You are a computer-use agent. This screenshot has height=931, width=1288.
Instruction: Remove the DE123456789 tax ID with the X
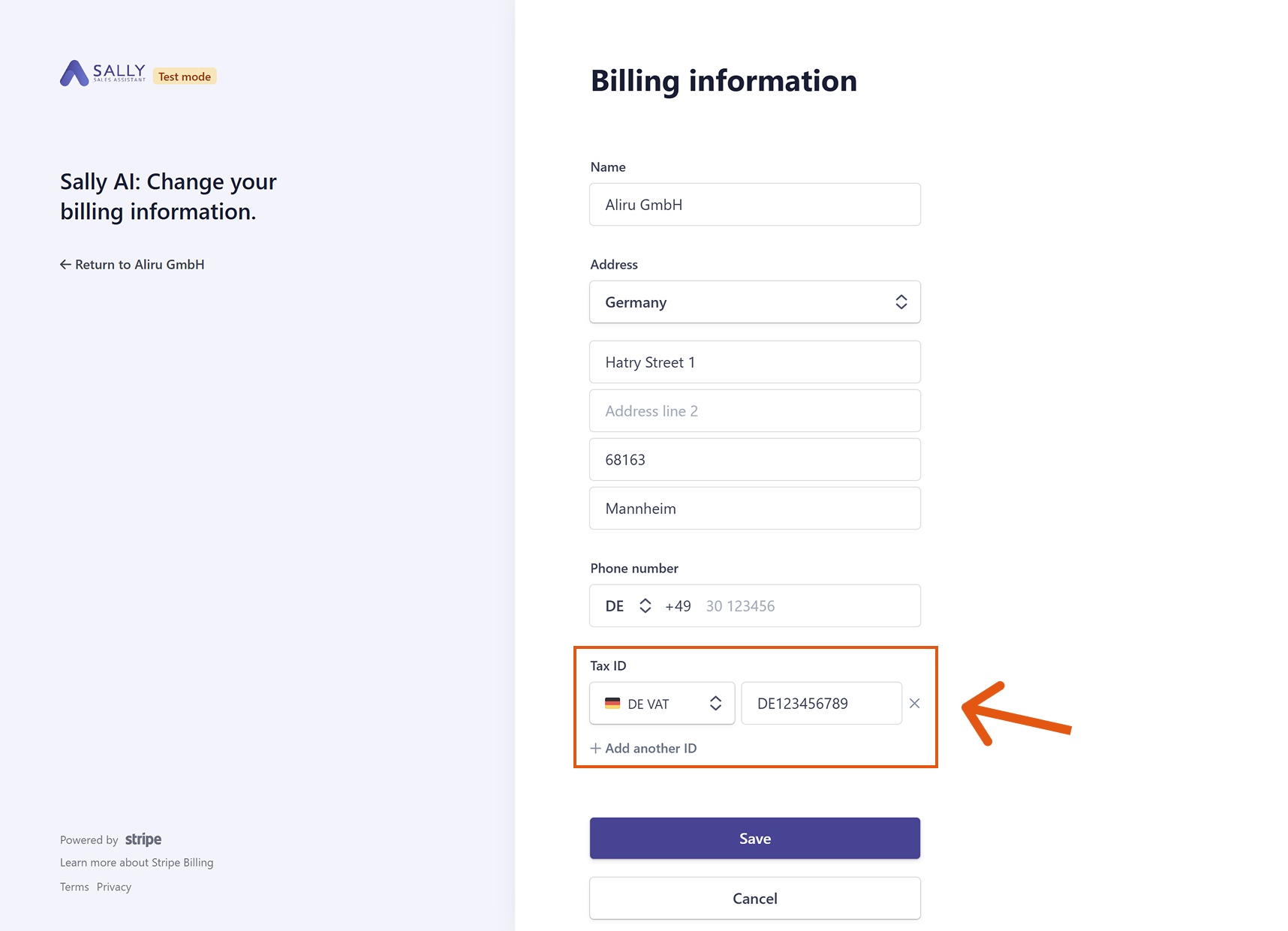(914, 703)
